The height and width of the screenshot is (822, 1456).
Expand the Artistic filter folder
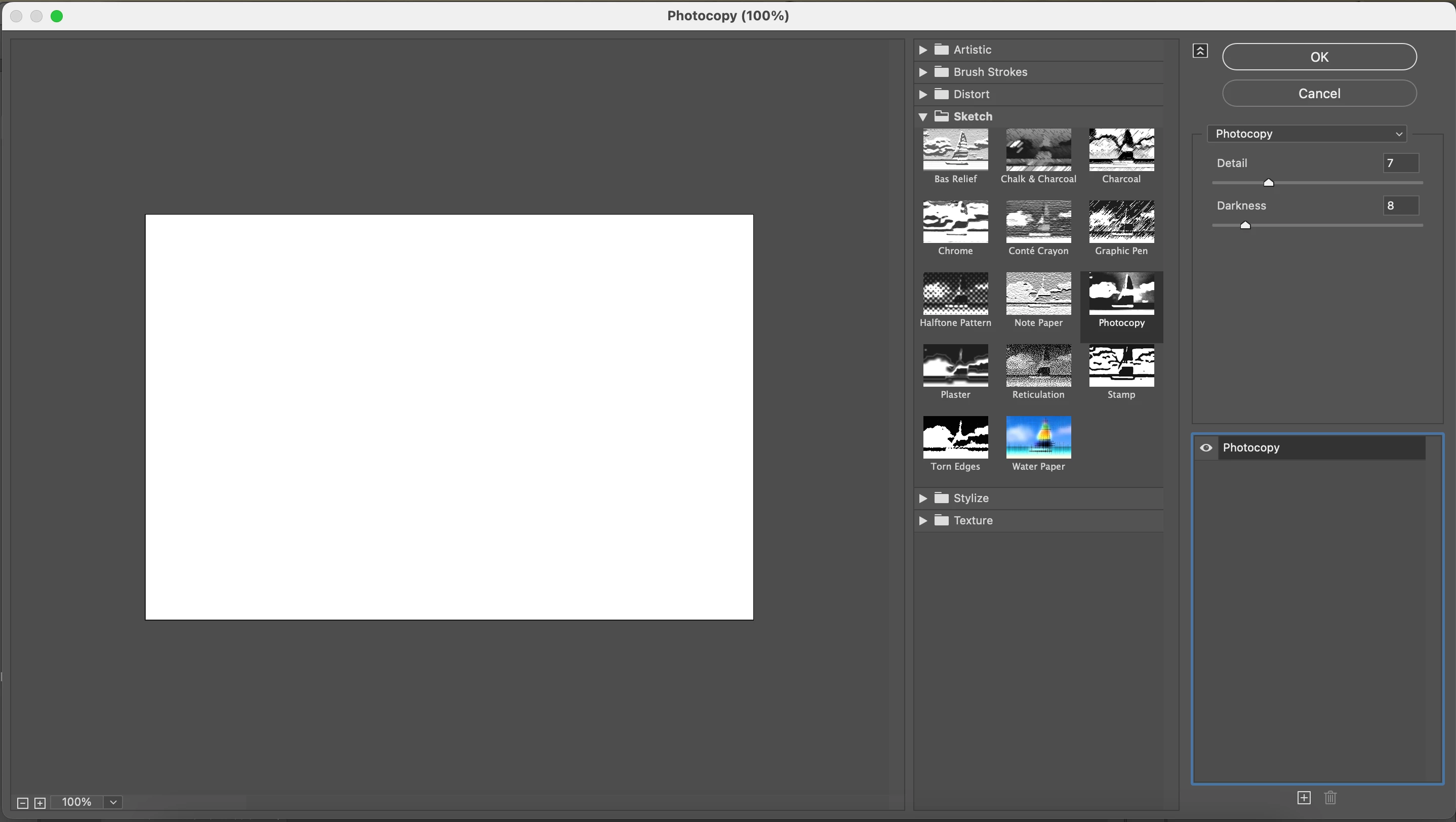[923, 50]
